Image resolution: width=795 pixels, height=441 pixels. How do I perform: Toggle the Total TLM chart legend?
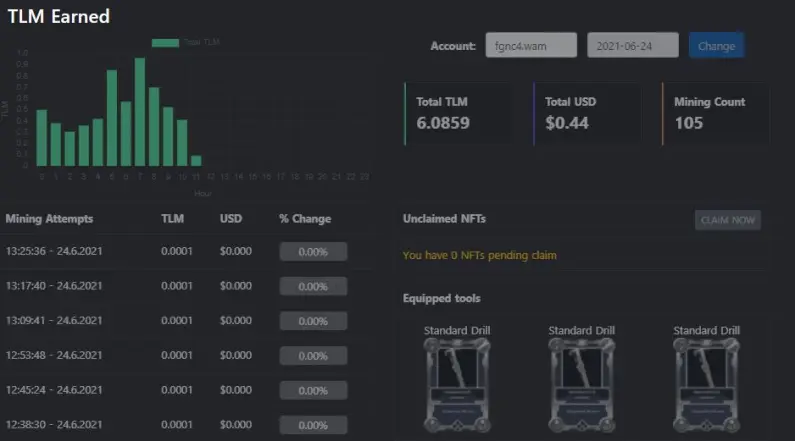pyautogui.click(x=186, y=43)
